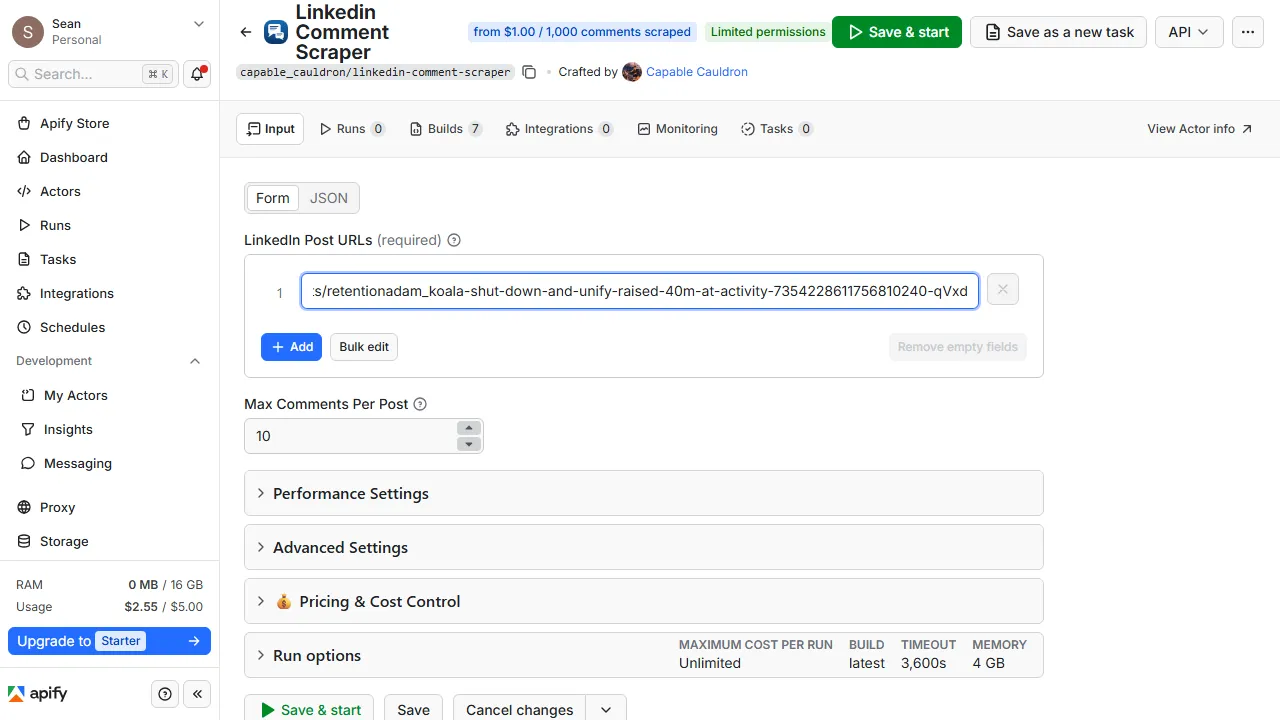The width and height of the screenshot is (1280, 720).
Task: Click the bottom Save button
Action: [x=413, y=709]
